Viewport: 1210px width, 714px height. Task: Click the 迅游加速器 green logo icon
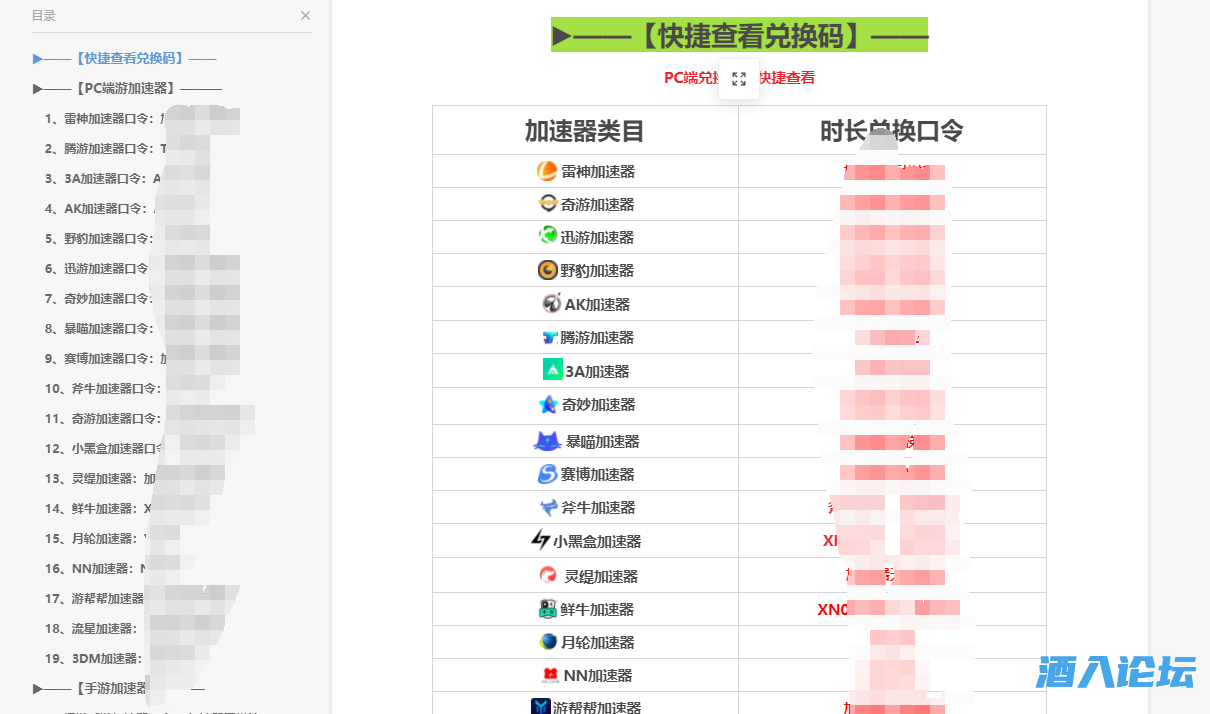pos(548,237)
